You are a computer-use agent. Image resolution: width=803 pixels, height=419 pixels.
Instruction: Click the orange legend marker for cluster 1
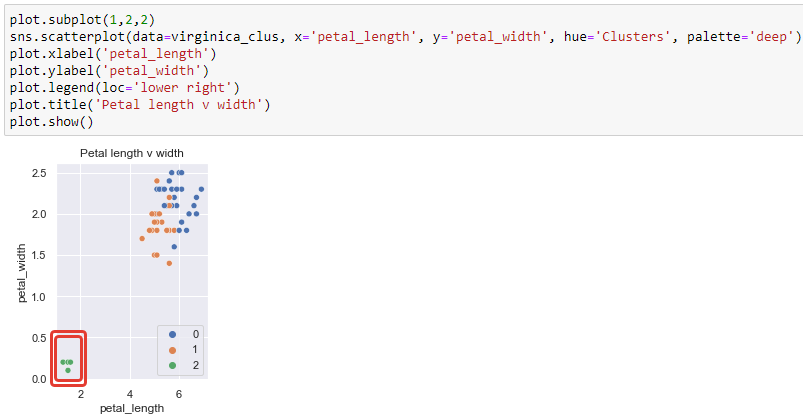tap(172, 349)
